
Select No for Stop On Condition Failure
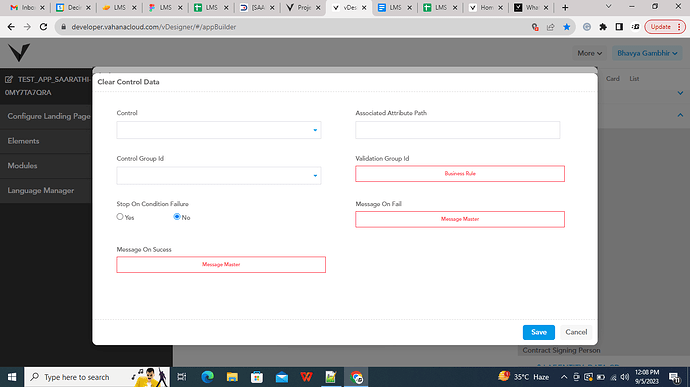[177, 217]
